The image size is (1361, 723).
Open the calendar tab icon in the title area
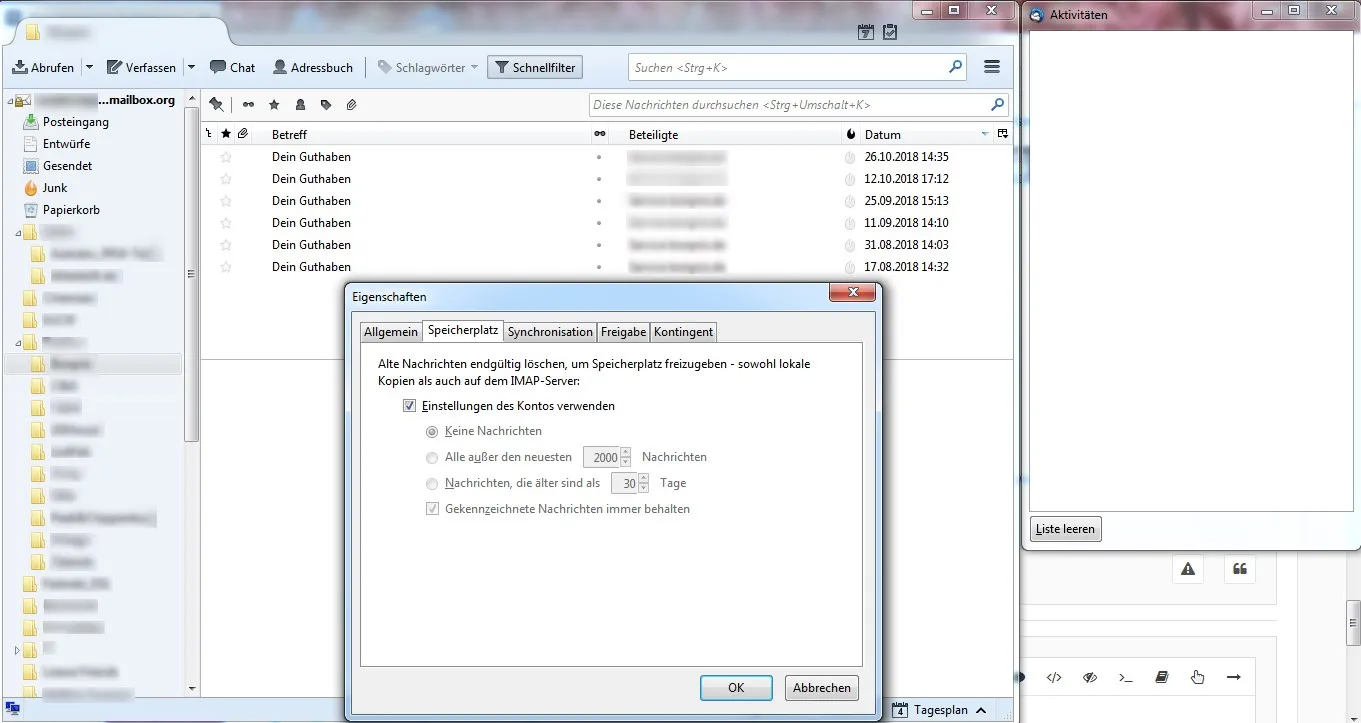click(x=866, y=33)
